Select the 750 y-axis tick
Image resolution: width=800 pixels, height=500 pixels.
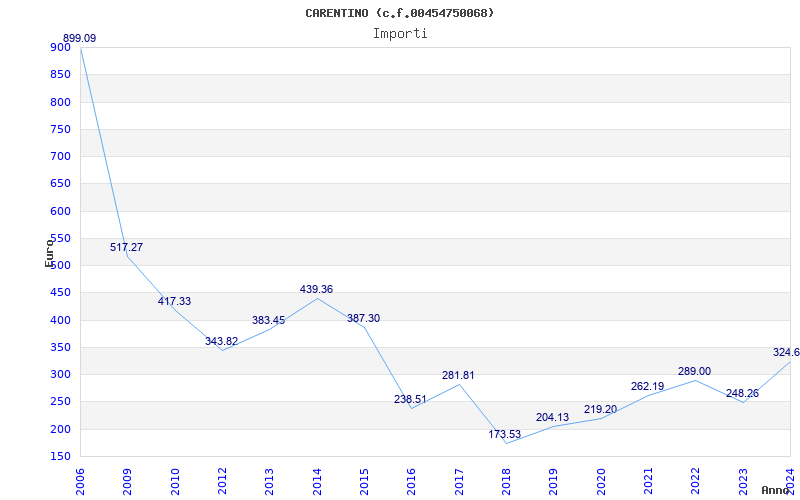click(x=60, y=129)
